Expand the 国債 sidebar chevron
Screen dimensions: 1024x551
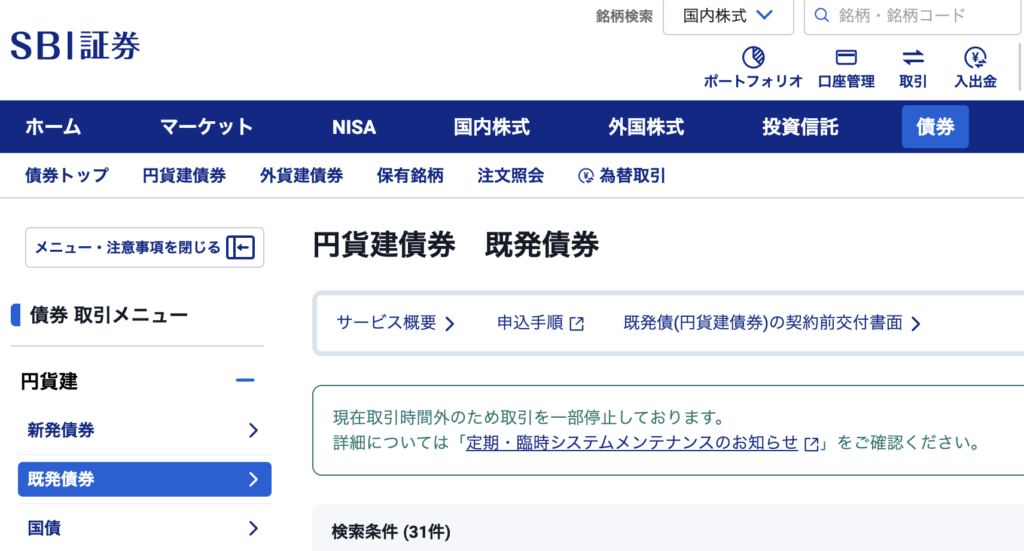tap(253, 528)
